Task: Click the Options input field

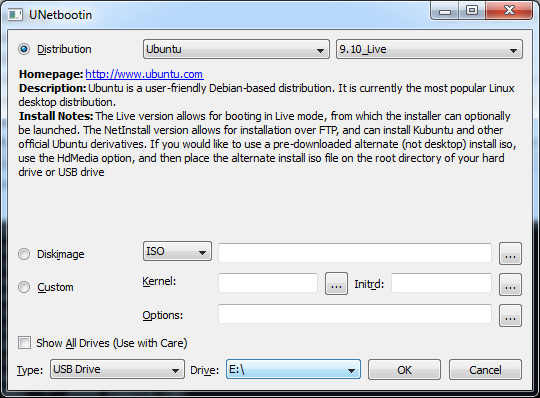Action: pyautogui.click(x=355, y=314)
